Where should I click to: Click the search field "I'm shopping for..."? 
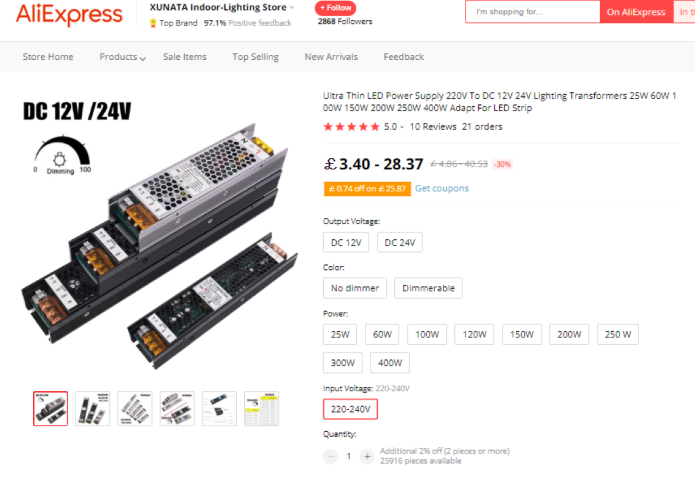click(533, 12)
